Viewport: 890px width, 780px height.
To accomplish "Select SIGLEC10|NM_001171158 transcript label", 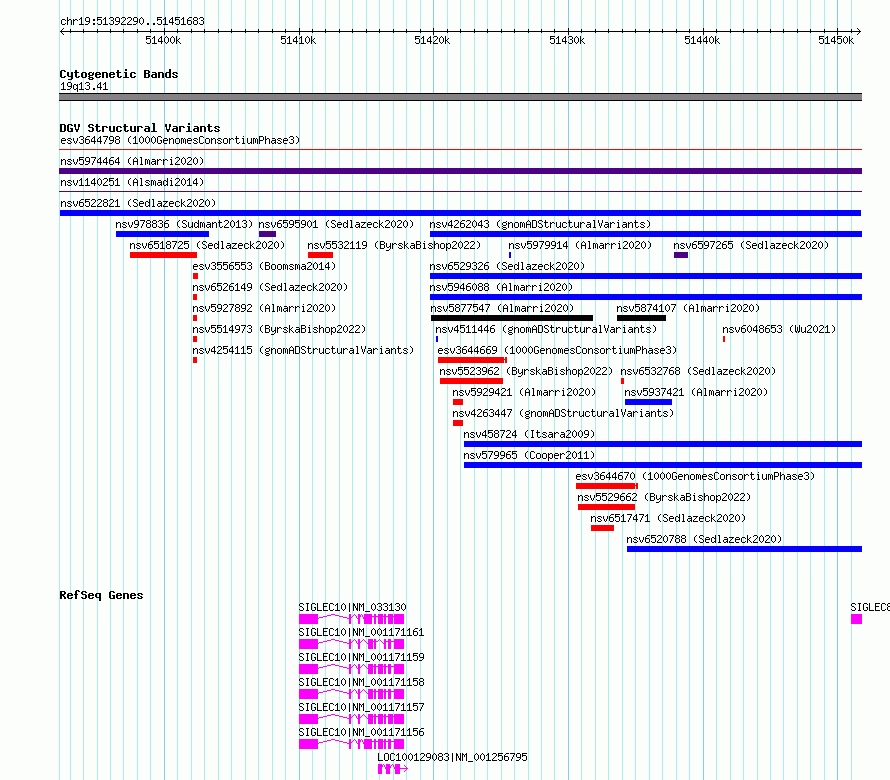I will coord(362,682).
